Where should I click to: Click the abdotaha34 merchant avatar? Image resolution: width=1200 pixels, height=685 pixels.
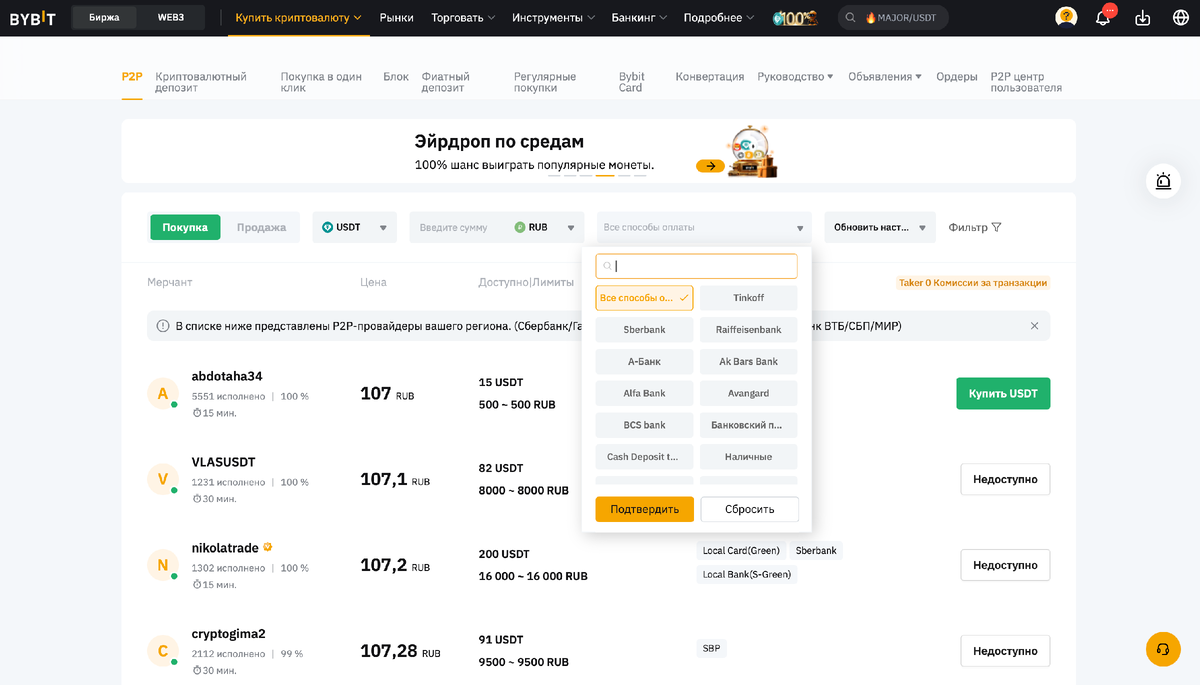coord(163,394)
